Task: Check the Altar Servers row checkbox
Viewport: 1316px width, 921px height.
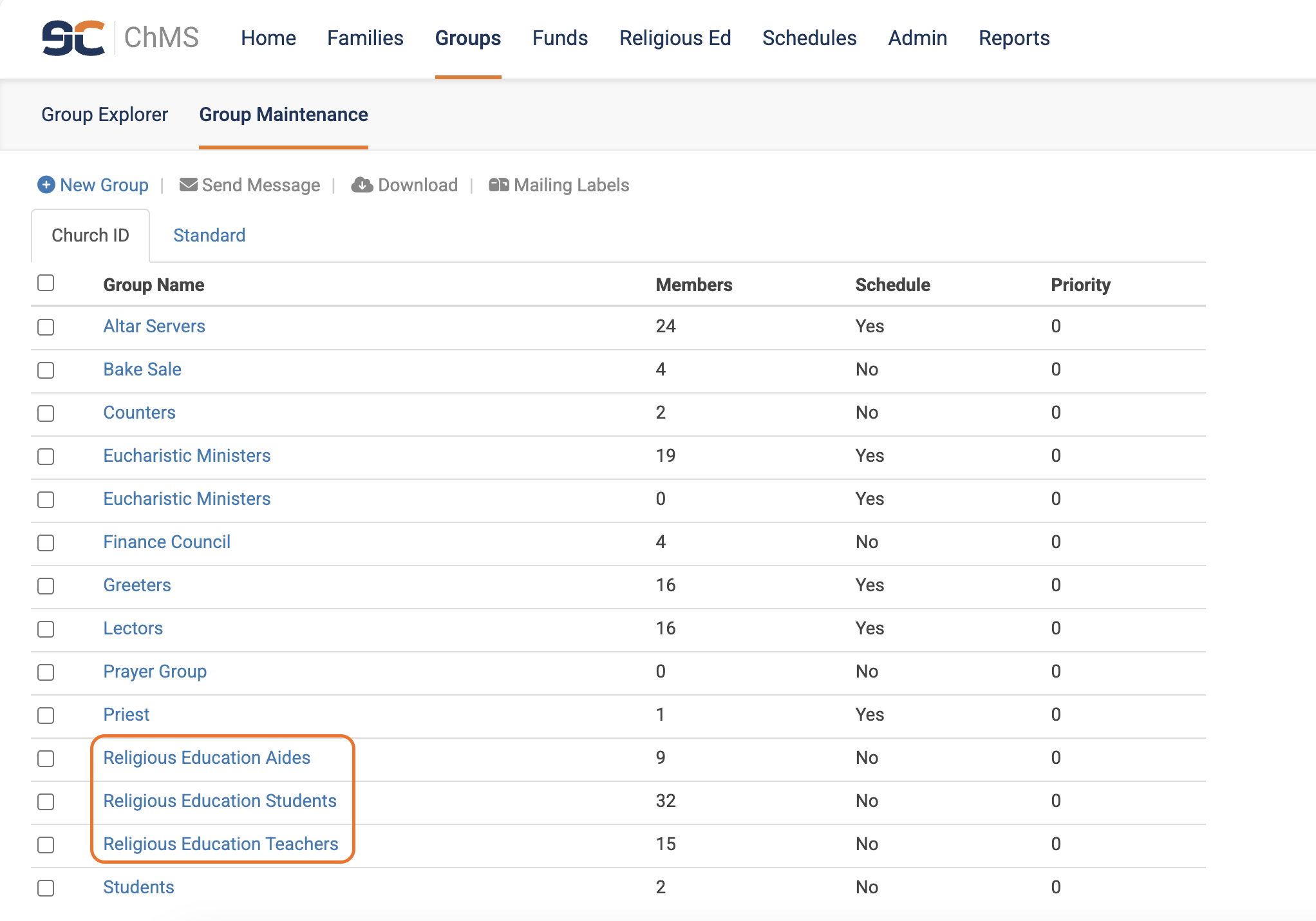Action: coord(46,327)
